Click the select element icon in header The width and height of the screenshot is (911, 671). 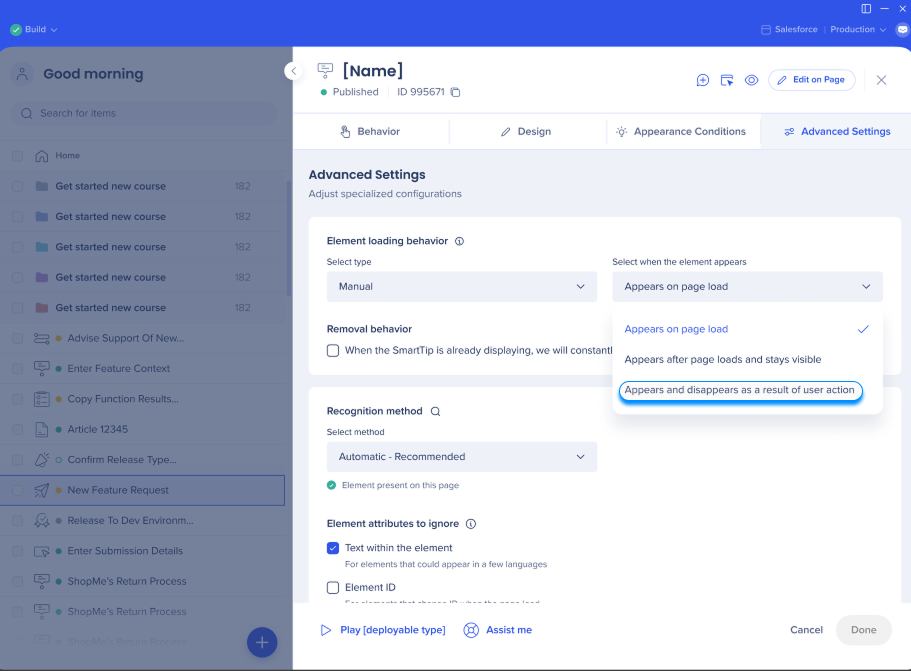pyautogui.click(x=727, y=80)
